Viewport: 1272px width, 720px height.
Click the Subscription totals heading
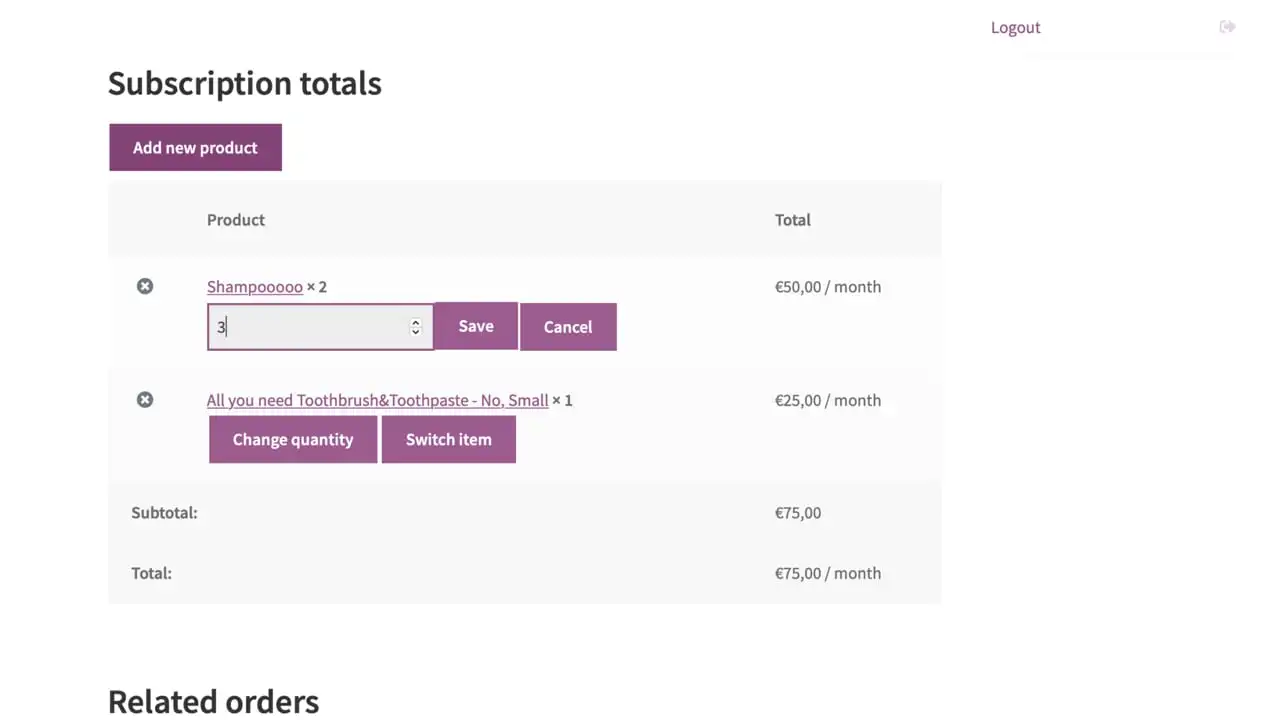245,83
